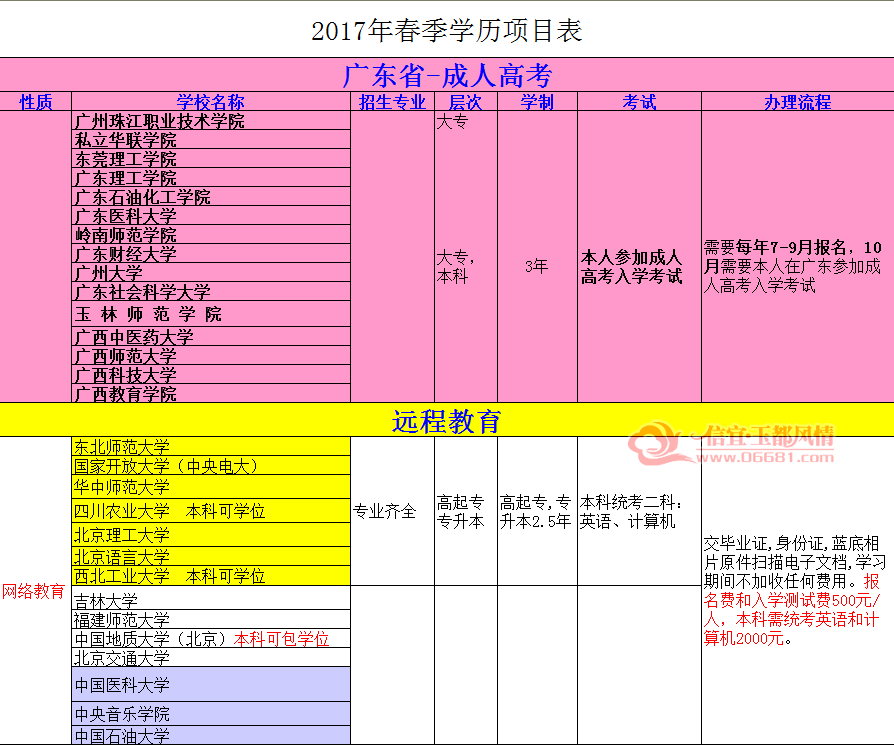Click the "性质" column header

coord(36,102)
